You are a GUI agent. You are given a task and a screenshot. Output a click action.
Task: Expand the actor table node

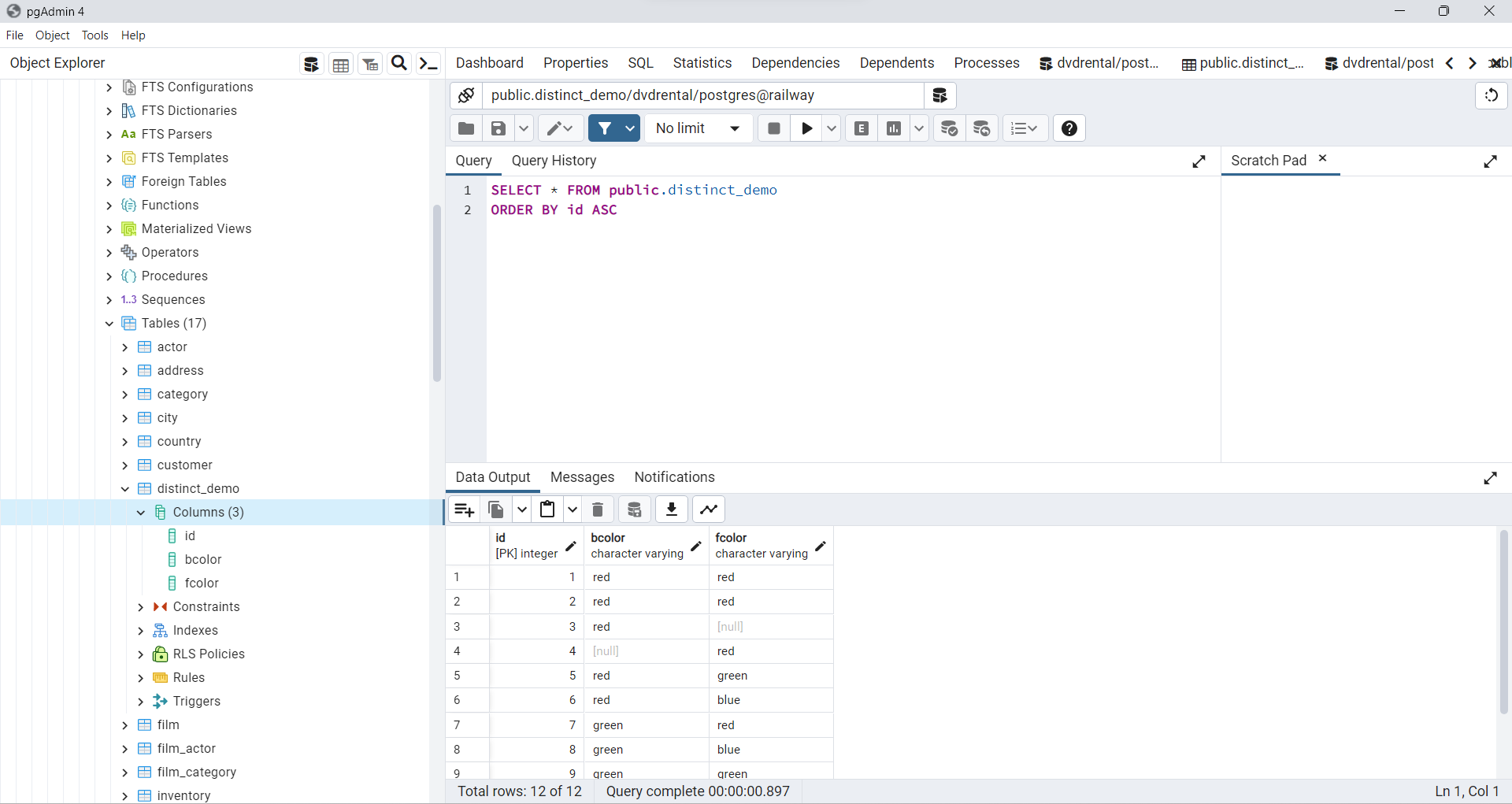[x=125, y=347]
